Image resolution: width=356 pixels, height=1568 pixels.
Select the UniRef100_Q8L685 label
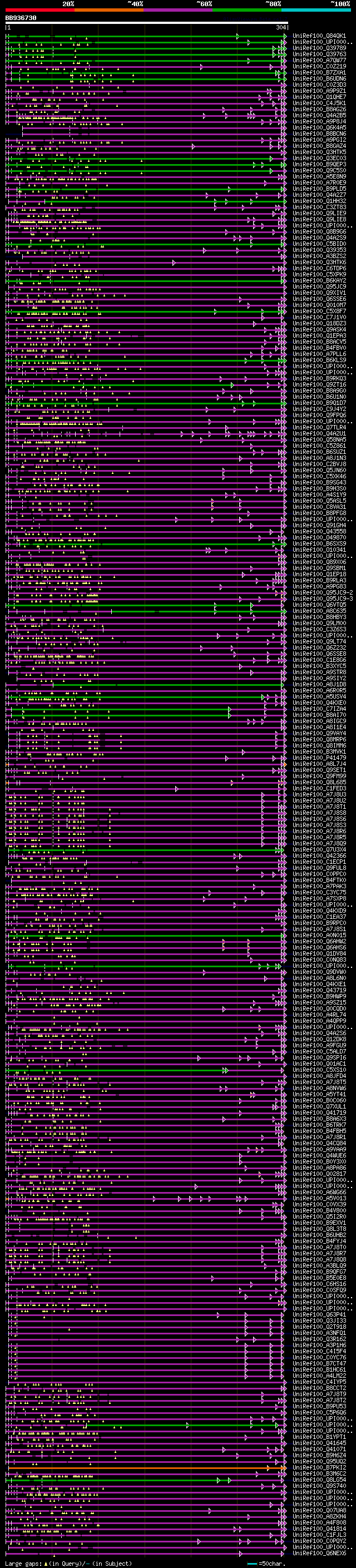(x=319, y=782)
